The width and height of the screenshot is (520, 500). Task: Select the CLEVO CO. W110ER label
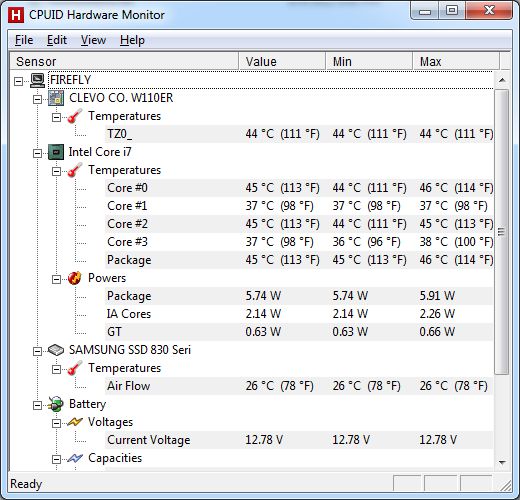121,98
